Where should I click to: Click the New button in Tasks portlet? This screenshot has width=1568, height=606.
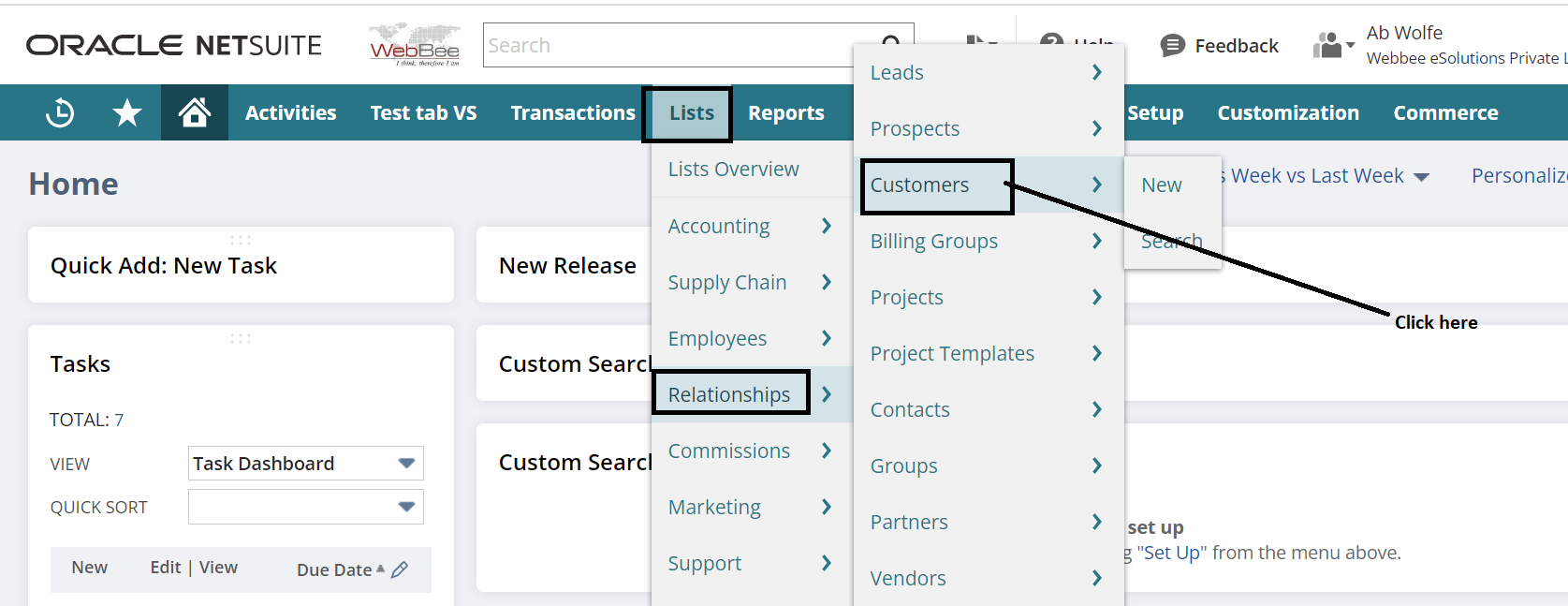(90, 568)
